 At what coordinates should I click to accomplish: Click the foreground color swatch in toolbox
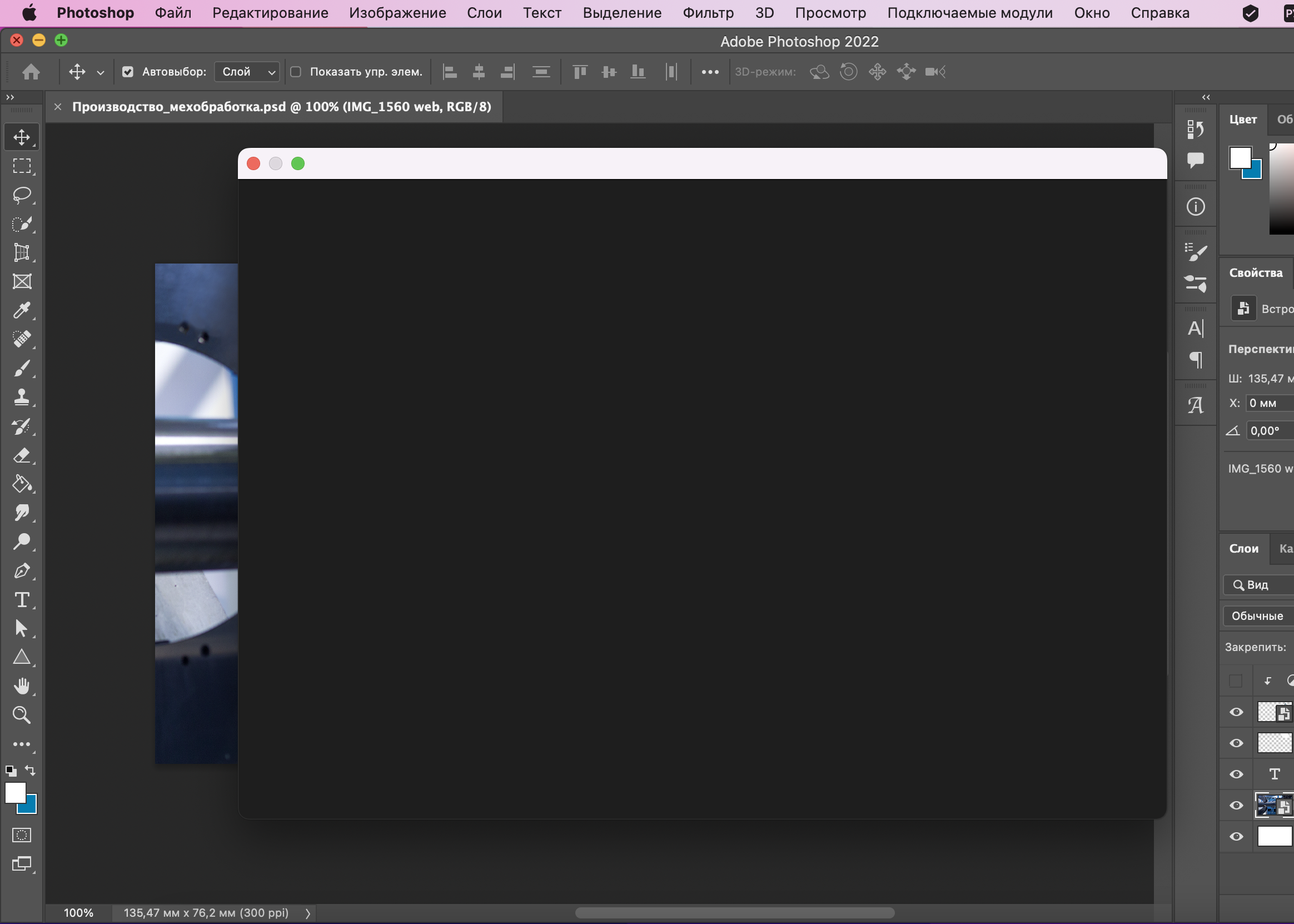[16, 793]
